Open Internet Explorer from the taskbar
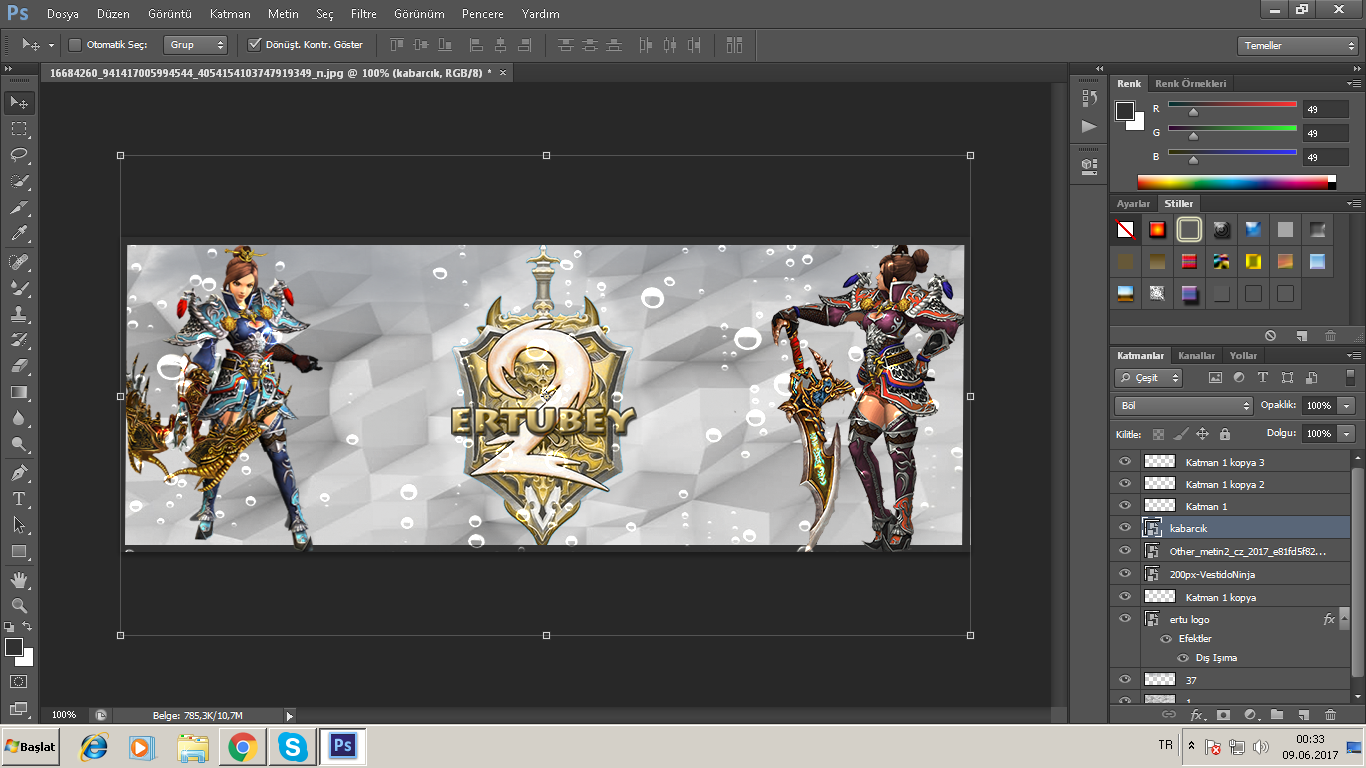The image size is (1366, 768). [x=95, y=747]
